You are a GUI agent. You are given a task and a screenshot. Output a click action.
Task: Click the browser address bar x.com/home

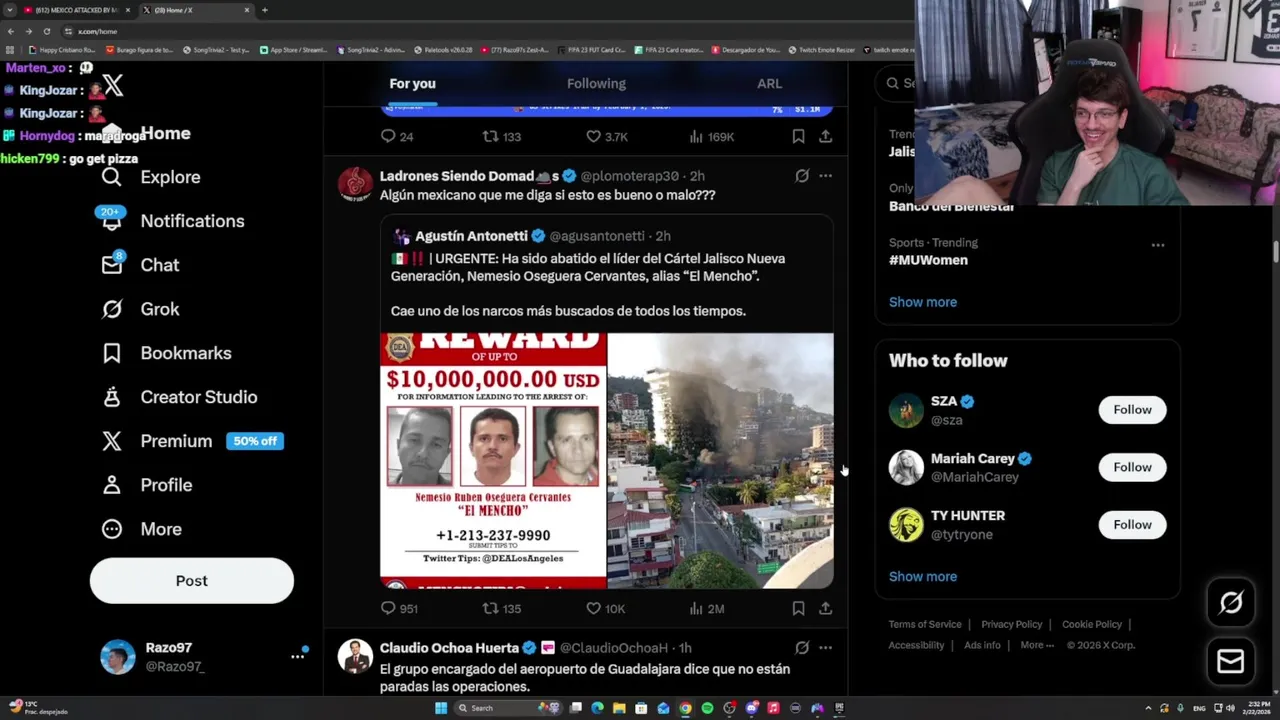98,31
